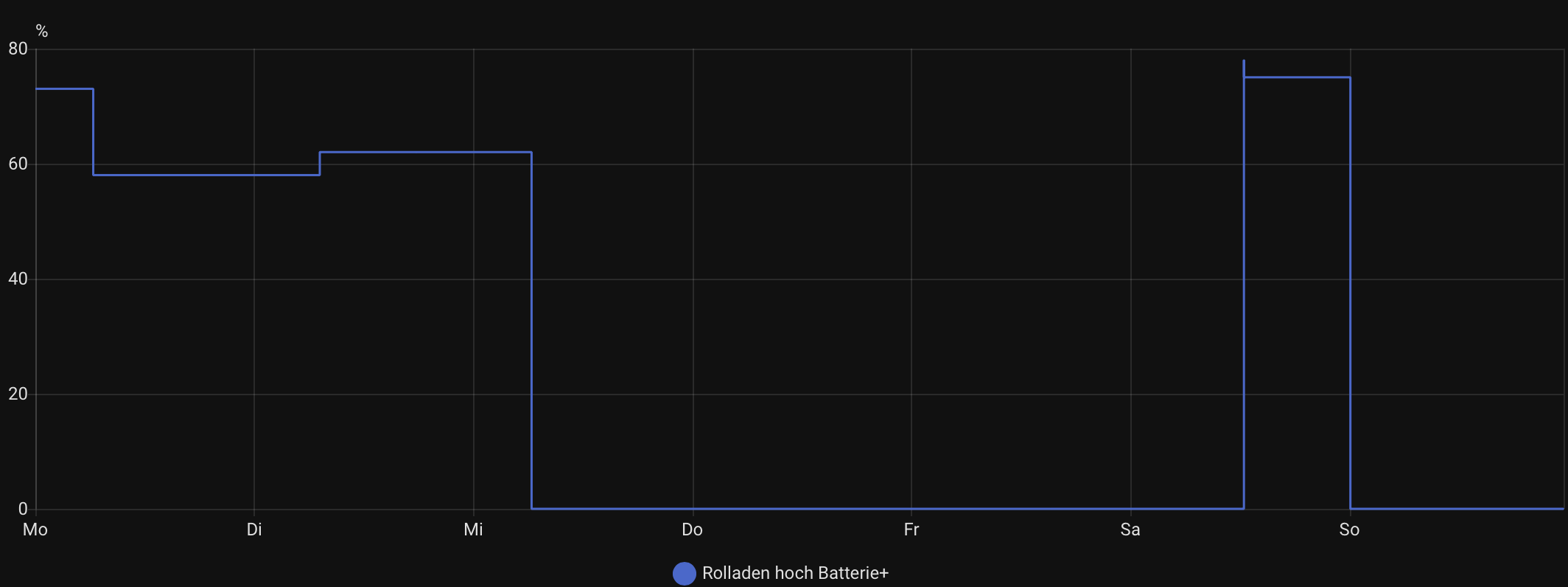1568x587 pixels.
Task: Click the blue legend color dot
Action: [x=685, y=574]
